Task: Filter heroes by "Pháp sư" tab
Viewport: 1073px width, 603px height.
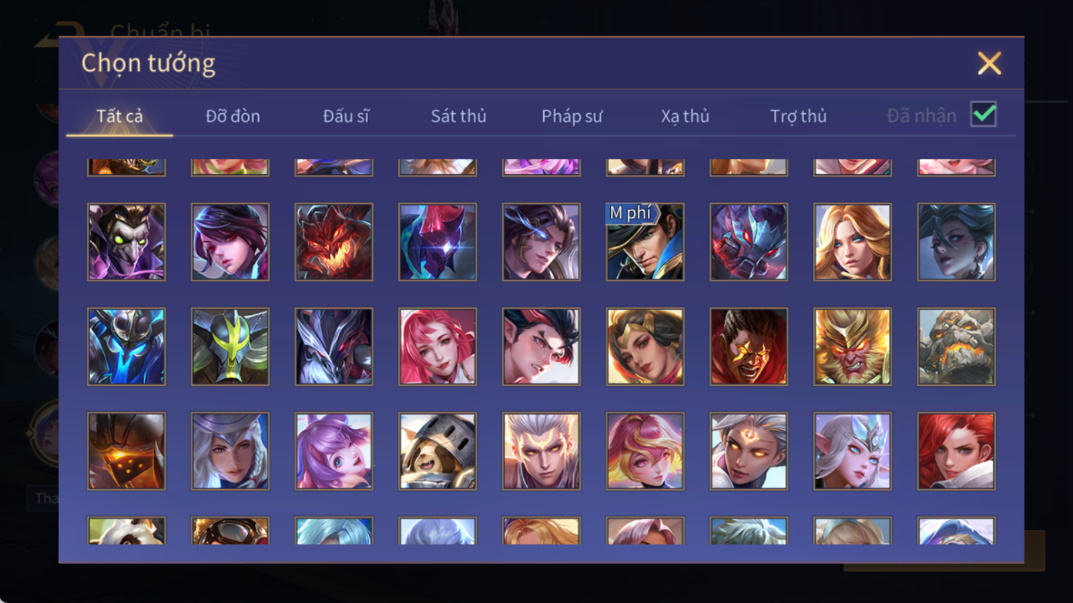Action: point(571,116)
